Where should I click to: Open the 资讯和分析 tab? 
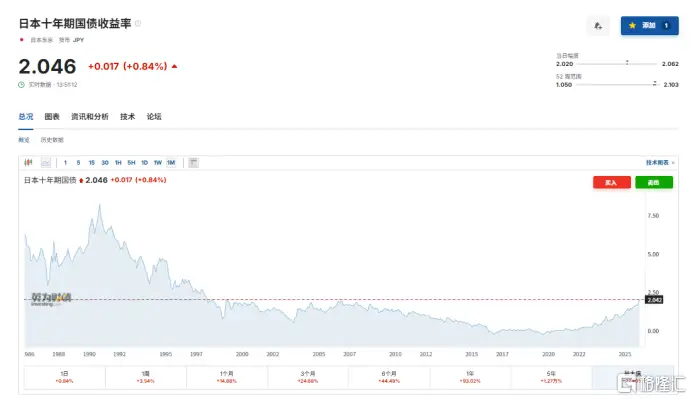[x=90, y=117]
